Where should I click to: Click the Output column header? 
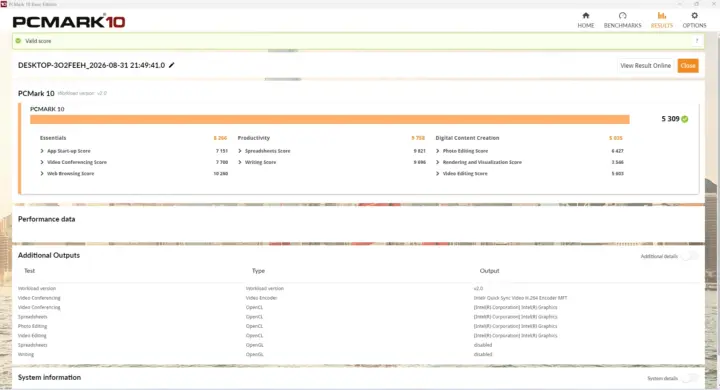point(489,271)
